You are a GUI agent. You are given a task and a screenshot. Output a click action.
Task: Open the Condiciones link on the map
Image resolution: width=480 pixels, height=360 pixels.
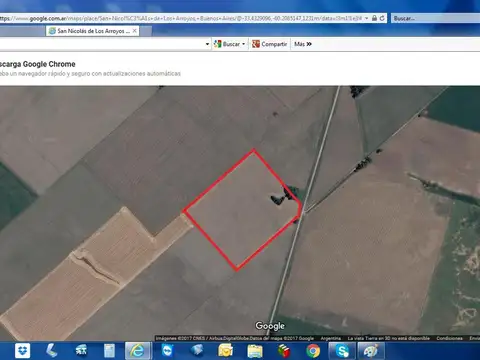[x=449, y=338]
